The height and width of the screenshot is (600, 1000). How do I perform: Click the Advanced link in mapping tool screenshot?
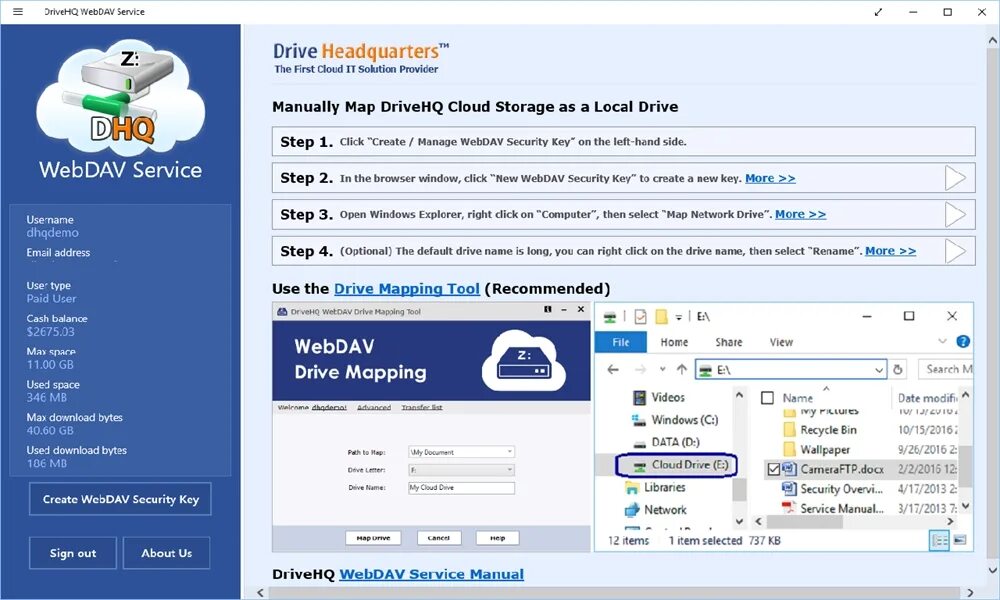(374, 407)
